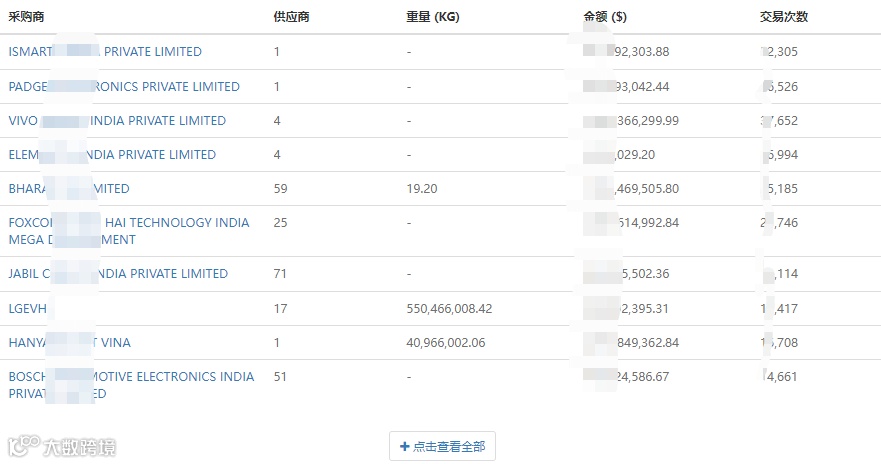
Task: Select supplier count 17 in LGEVH row
Action: tap(280, 308)
